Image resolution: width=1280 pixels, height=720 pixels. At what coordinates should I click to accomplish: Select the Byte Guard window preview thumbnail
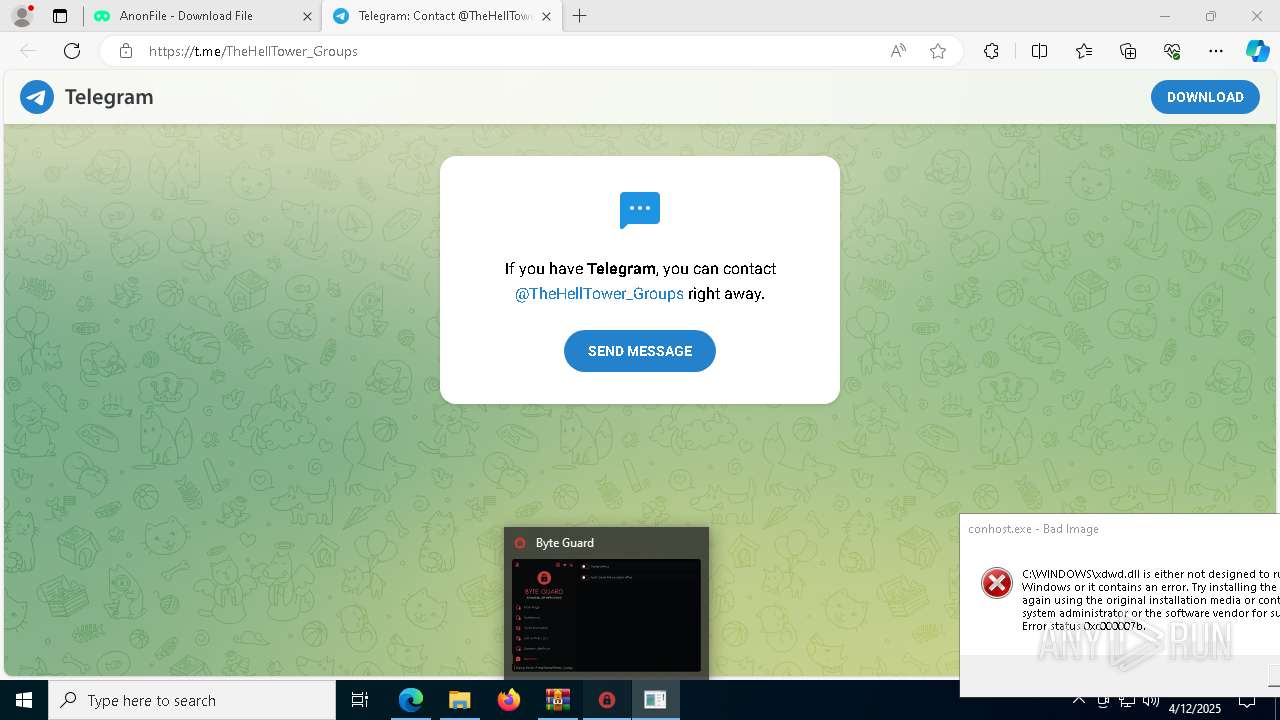[606, 615]
